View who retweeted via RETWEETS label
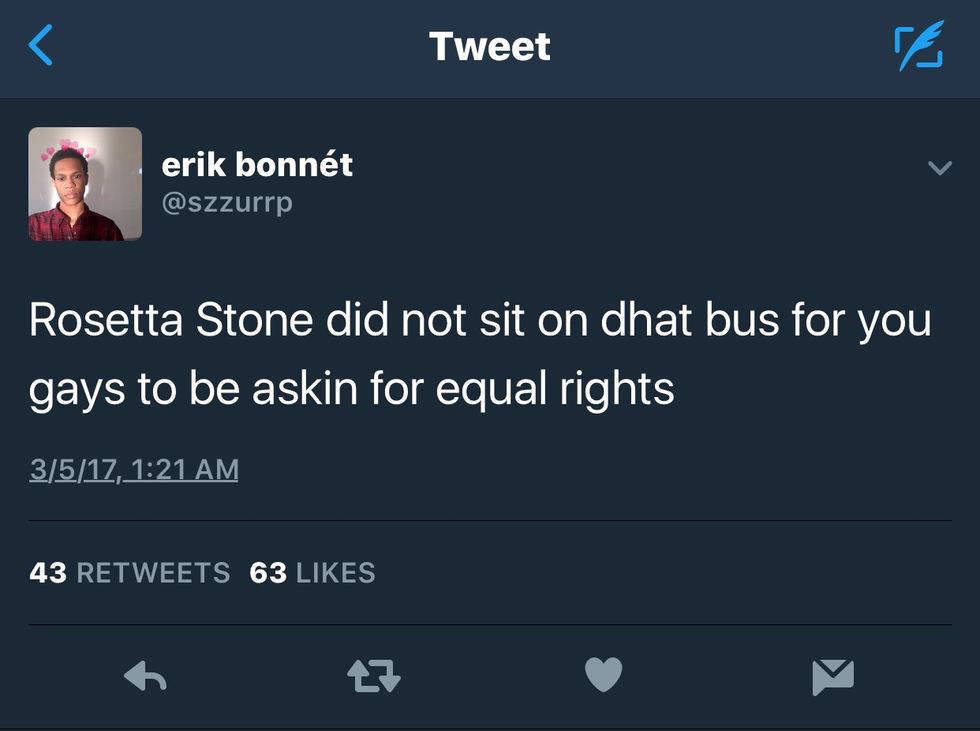This screenshot has width=980, height=731. pos(153,573)
